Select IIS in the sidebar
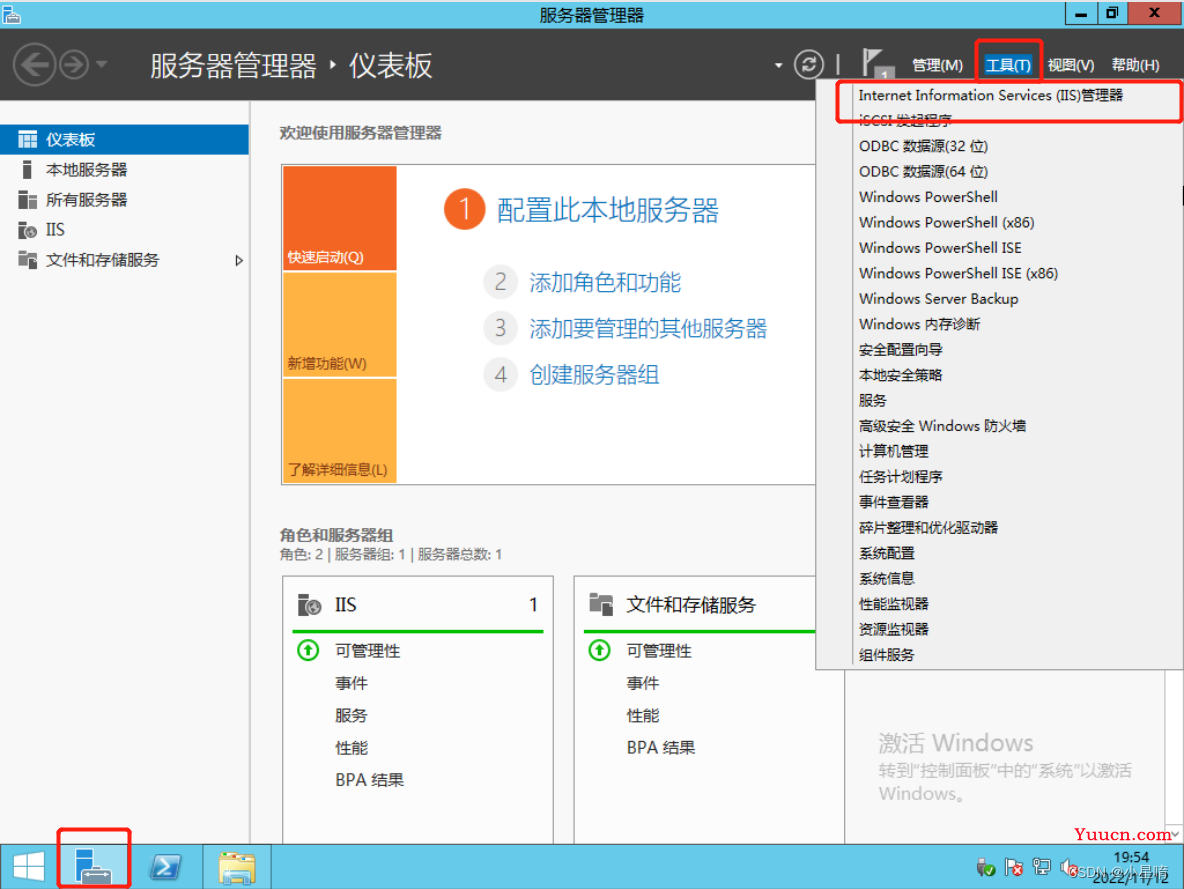This screenshot has width=1184, height=889. tap(125, 230)
